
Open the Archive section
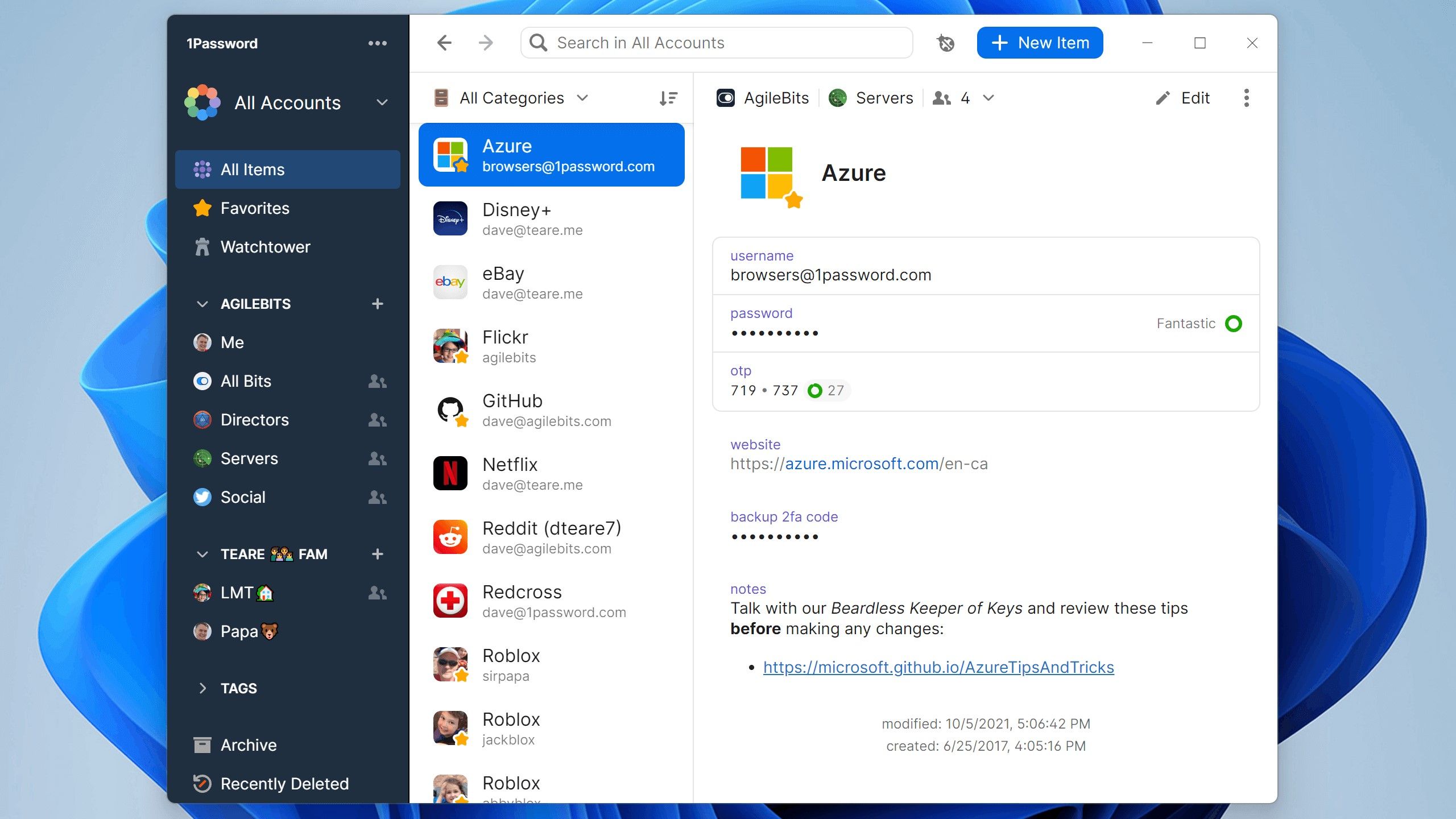pyautogui.click(x=288, y=745)
